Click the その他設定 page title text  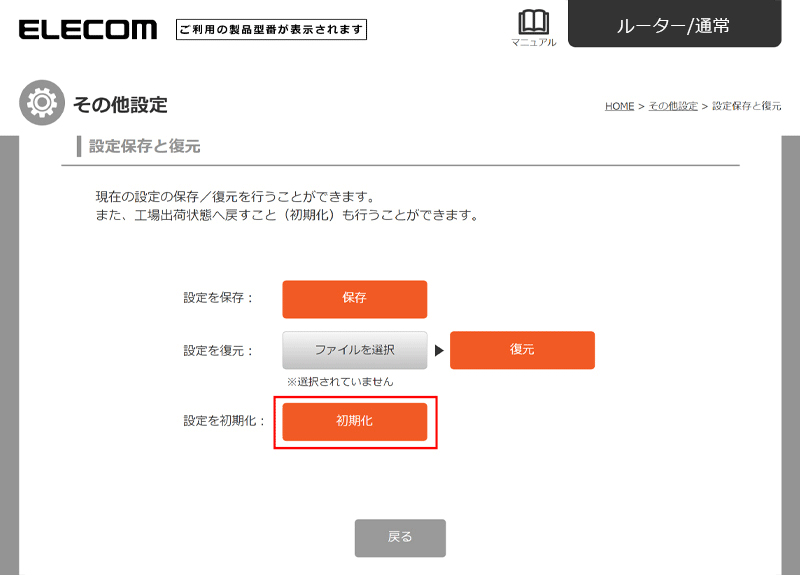click(x=120, y=104)
